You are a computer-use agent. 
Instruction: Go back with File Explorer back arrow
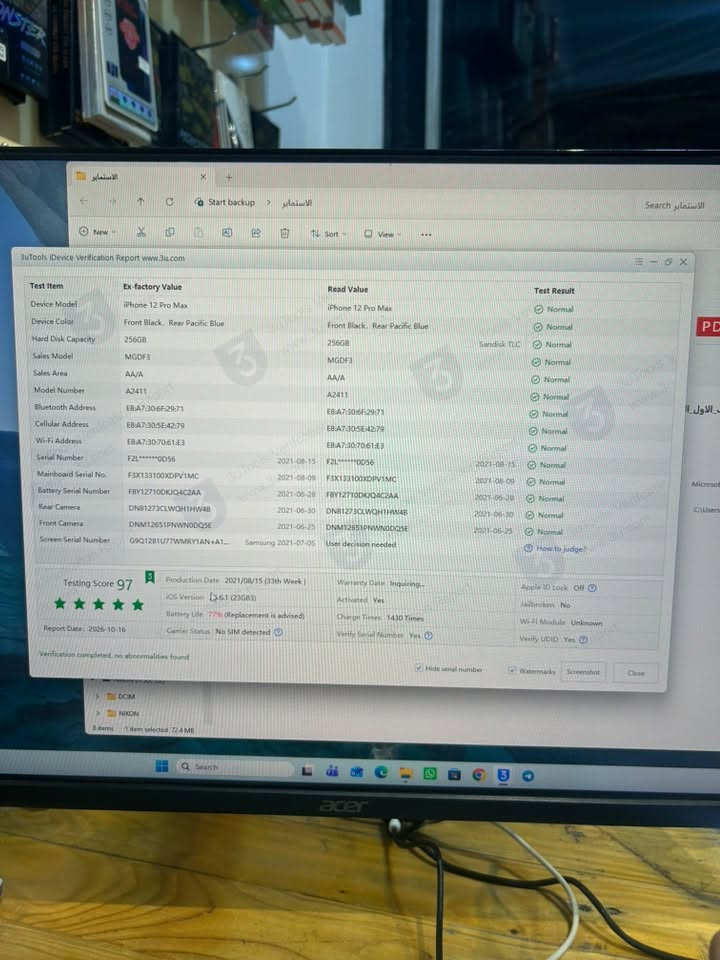click(84, 201)
